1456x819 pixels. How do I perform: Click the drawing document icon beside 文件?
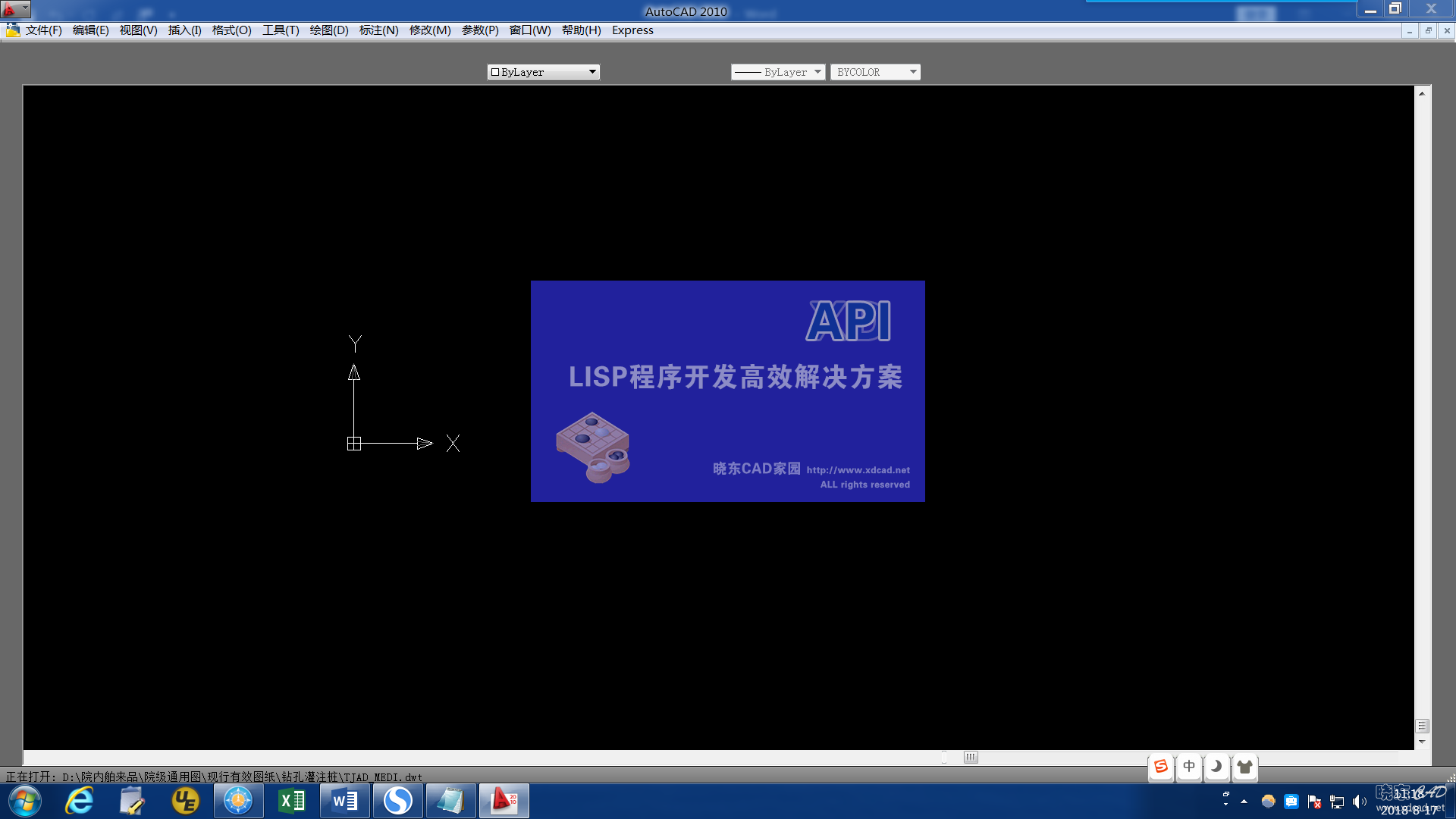coord(13,30)
